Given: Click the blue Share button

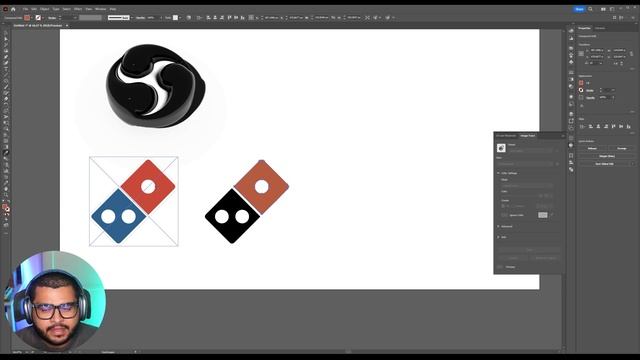Looking at the screenshot, I should click(579, 9).
